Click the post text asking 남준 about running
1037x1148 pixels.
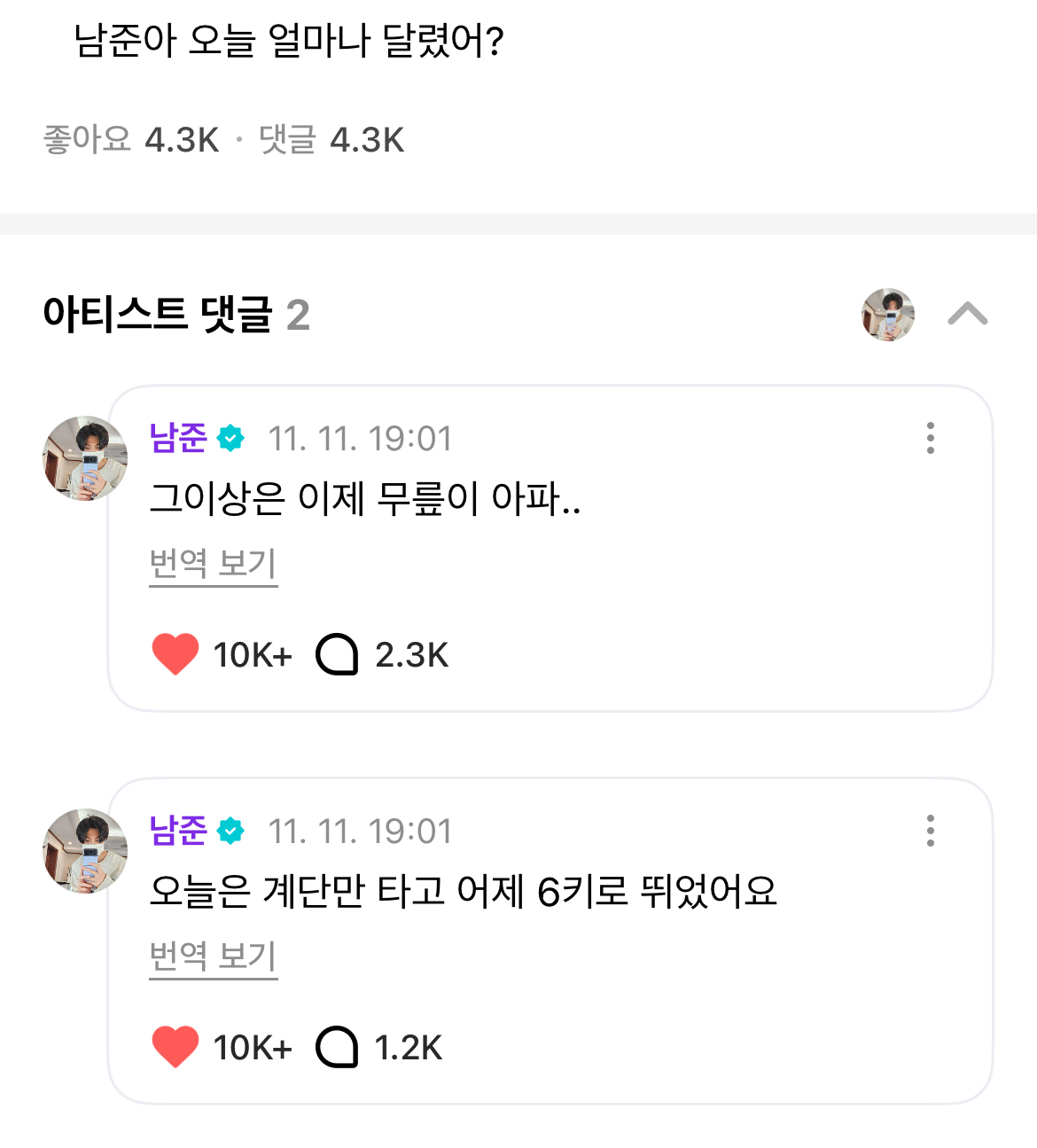point(289,41)
